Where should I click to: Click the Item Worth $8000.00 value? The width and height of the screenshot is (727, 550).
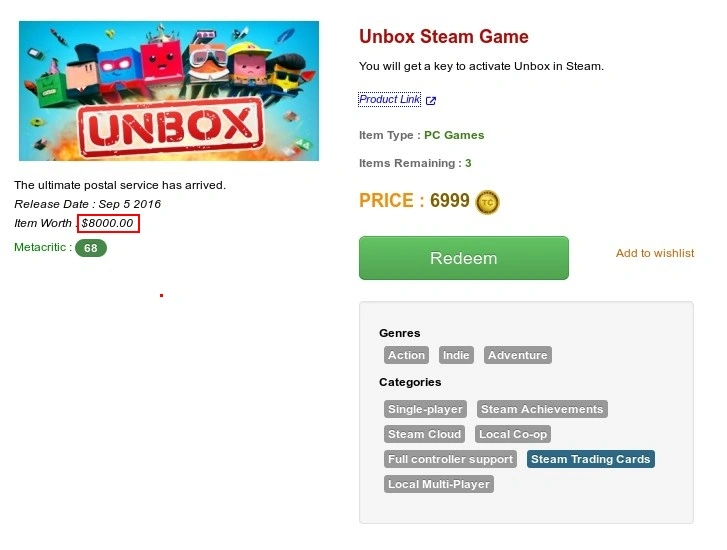pos(108,224)
